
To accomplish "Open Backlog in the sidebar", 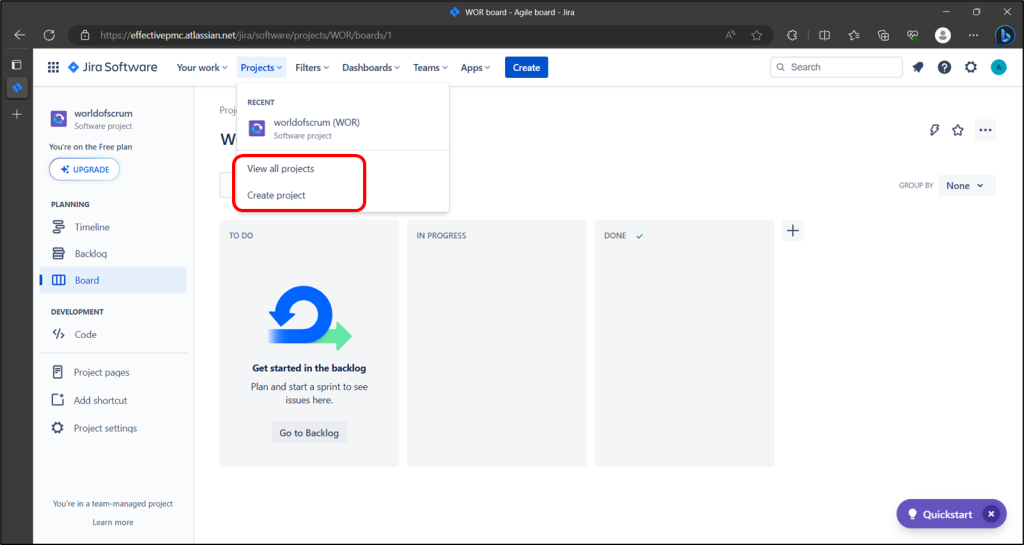I will pos(113,253).
